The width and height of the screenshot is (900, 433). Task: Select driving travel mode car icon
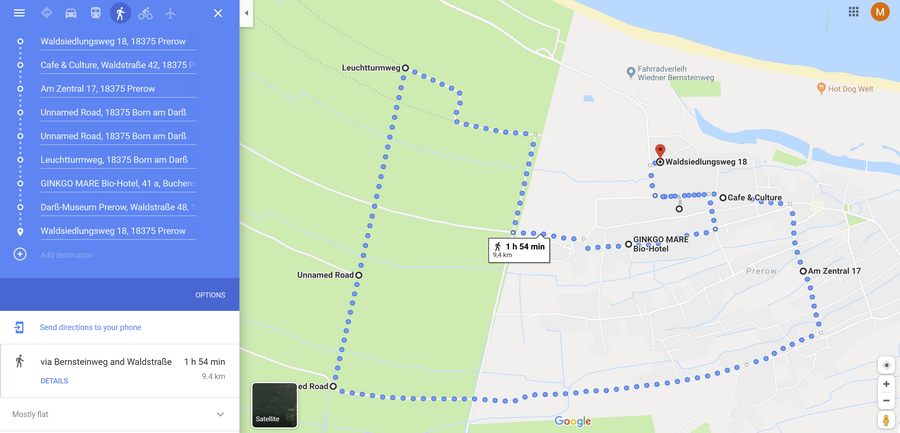(x=71, y=13)
